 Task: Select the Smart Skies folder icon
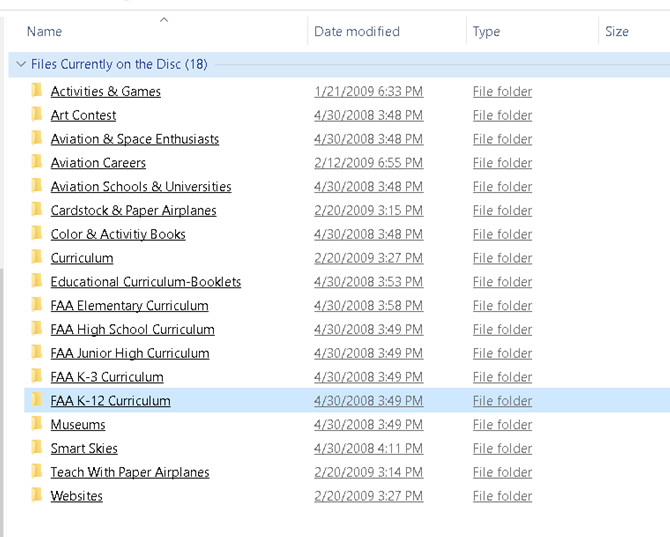(37, 449)
